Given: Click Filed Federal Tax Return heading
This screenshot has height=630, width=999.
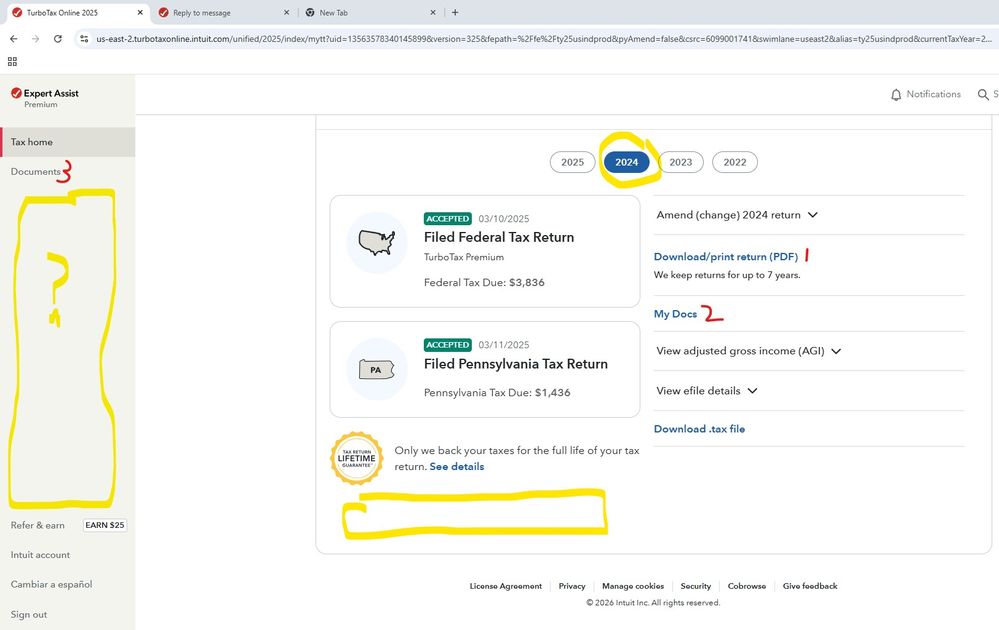Looking at the screenshot, I should [499, 237].
